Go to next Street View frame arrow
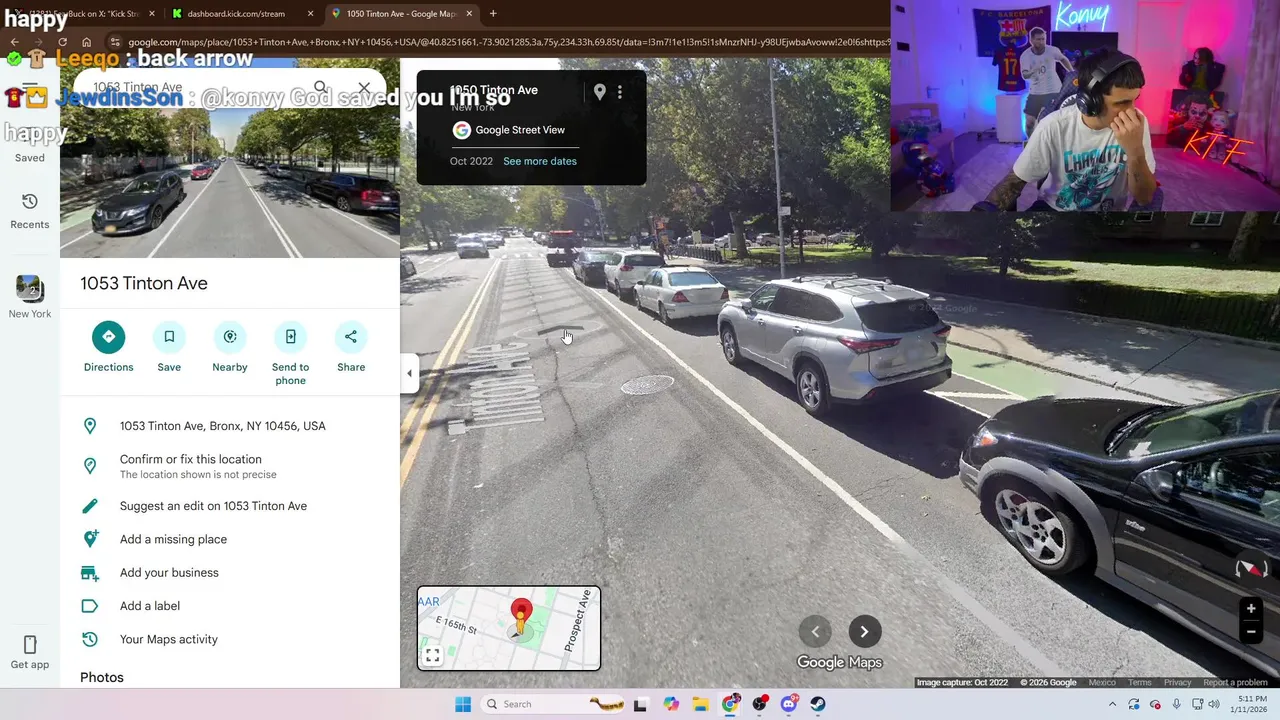This screenshot has height=720, width=1280. 865,631
